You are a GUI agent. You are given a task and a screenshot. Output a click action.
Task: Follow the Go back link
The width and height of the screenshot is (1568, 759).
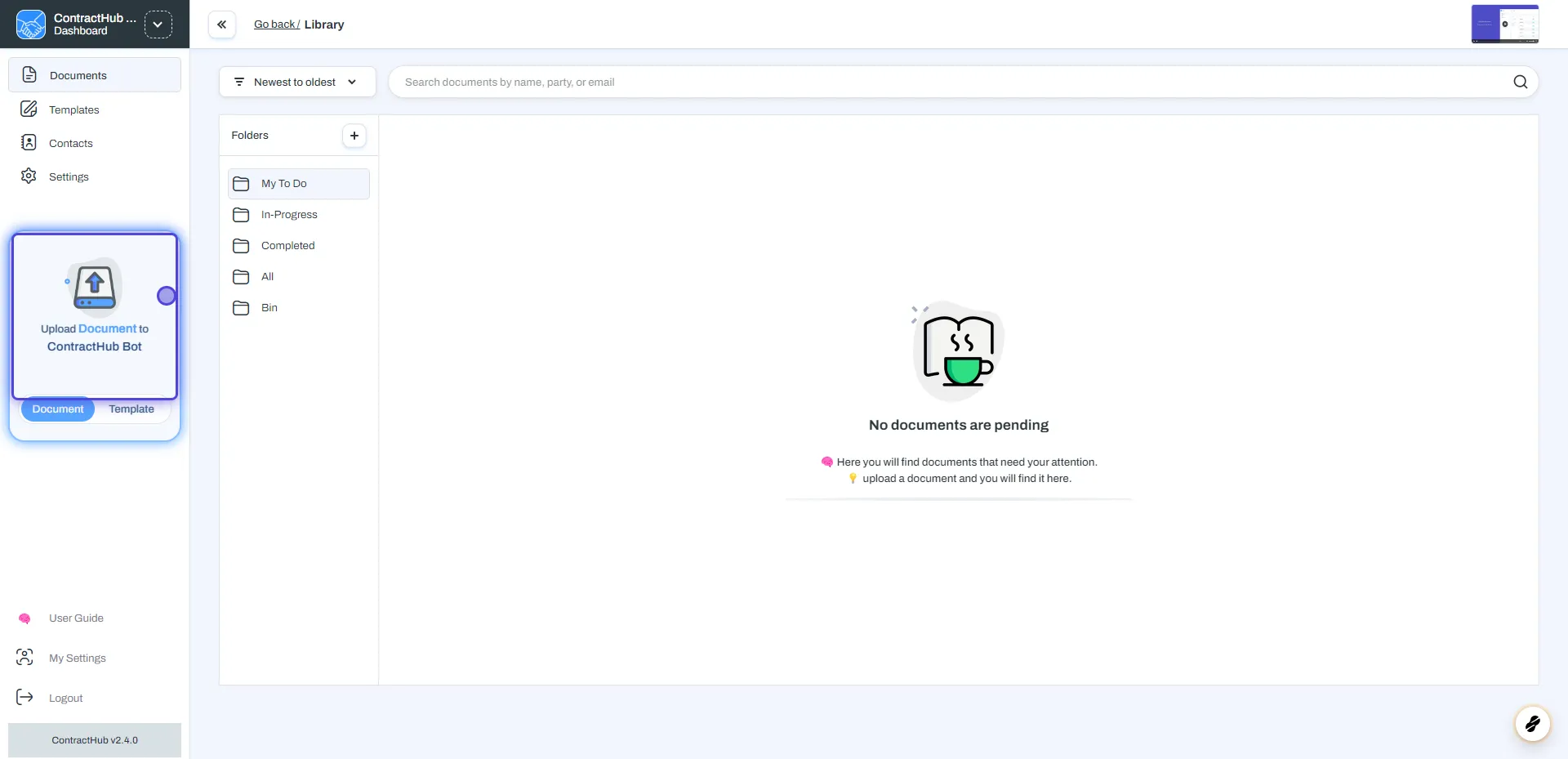[277, 25]
